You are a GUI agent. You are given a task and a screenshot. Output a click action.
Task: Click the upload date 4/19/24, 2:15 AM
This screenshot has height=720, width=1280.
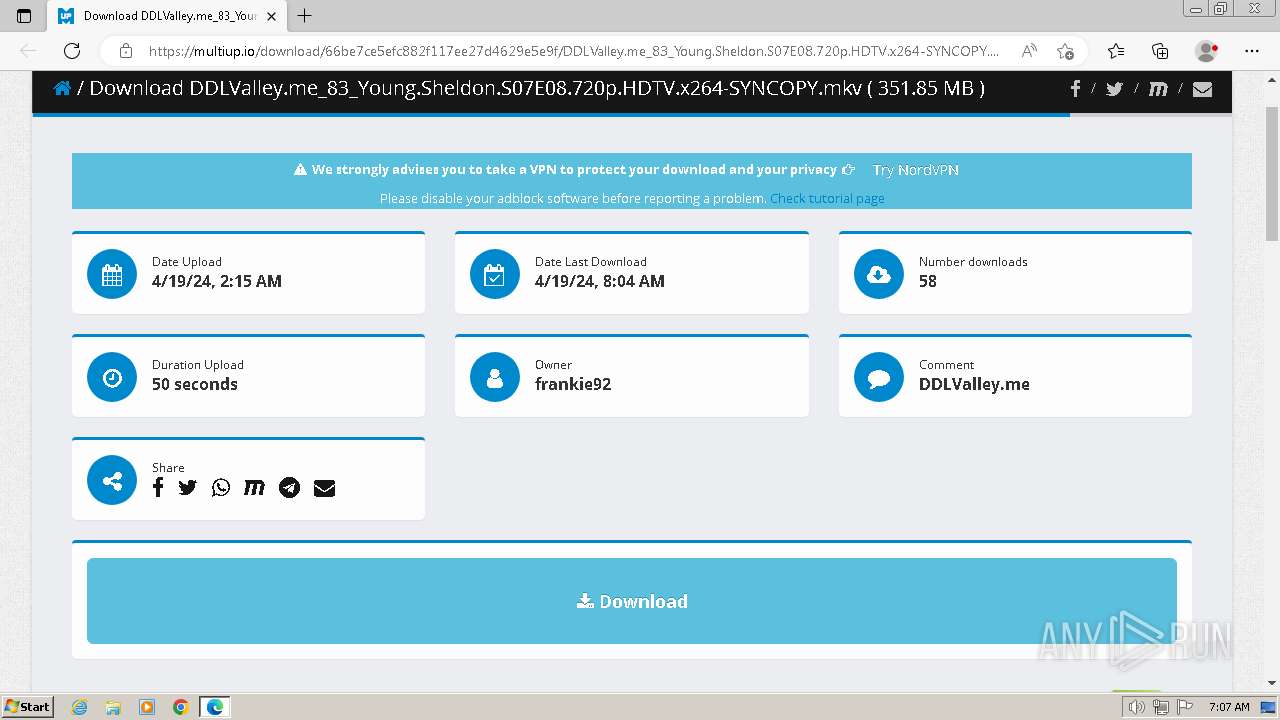217,281
